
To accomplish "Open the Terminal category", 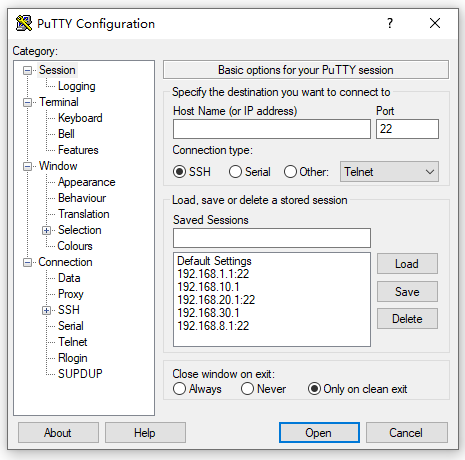I will pos(59,102).
